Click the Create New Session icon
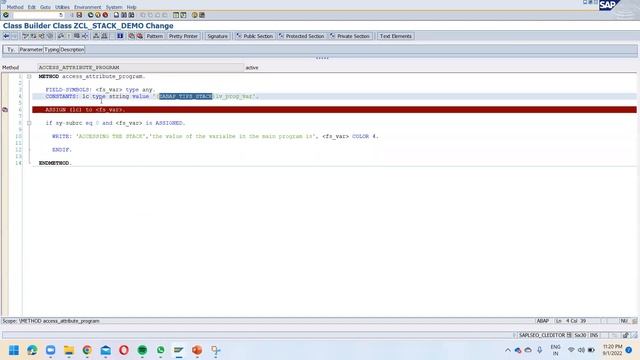Image resolution: width=640 pixels, height=360 pixels. point(176,15)
